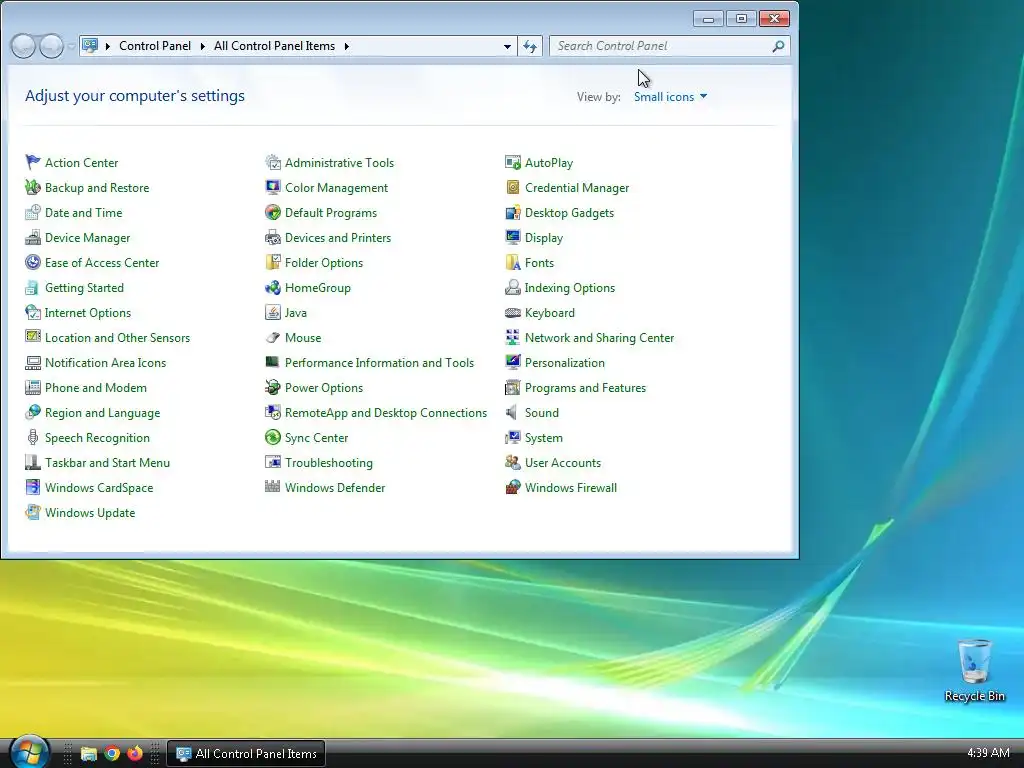Click the search magnifier icon
Viewport: 1024px width, 768px height.
[x=778, y=46]
